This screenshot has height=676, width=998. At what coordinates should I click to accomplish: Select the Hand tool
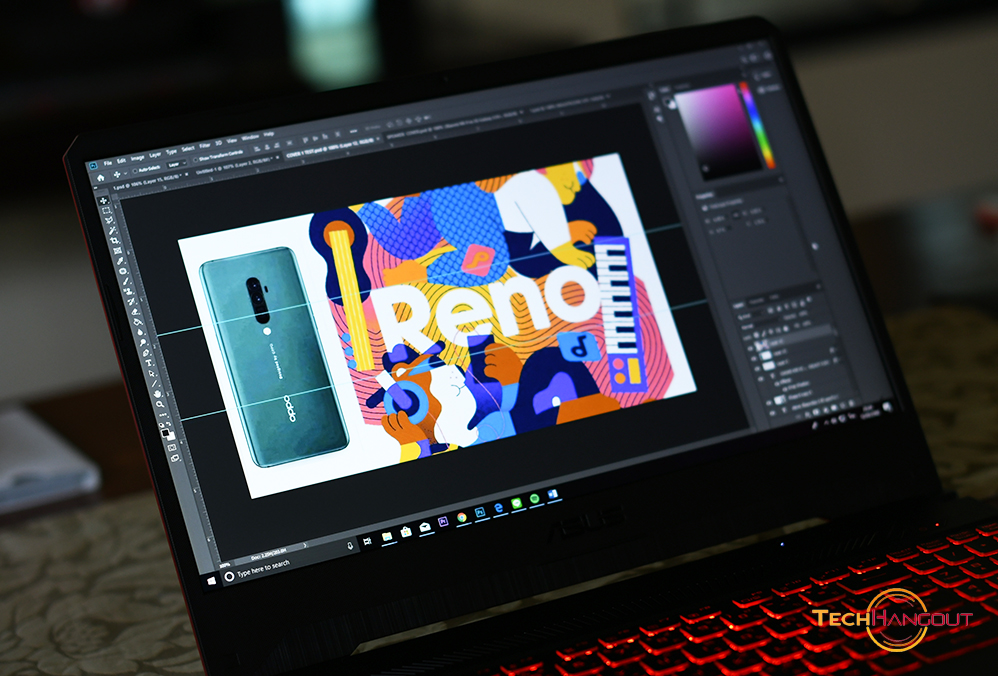point(157,394)
